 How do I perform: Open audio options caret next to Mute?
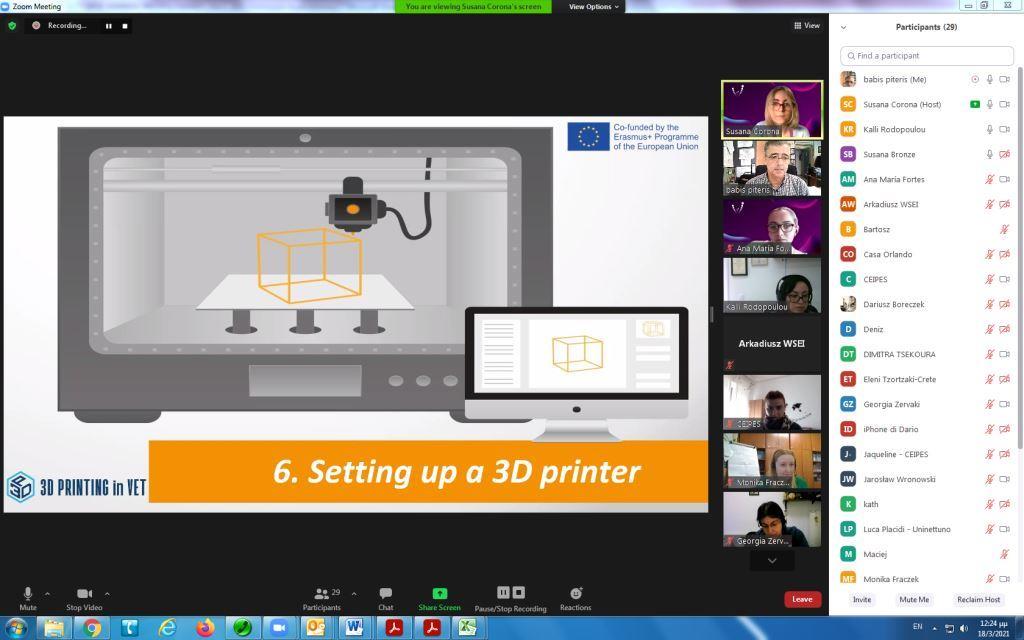click(47, 594)
